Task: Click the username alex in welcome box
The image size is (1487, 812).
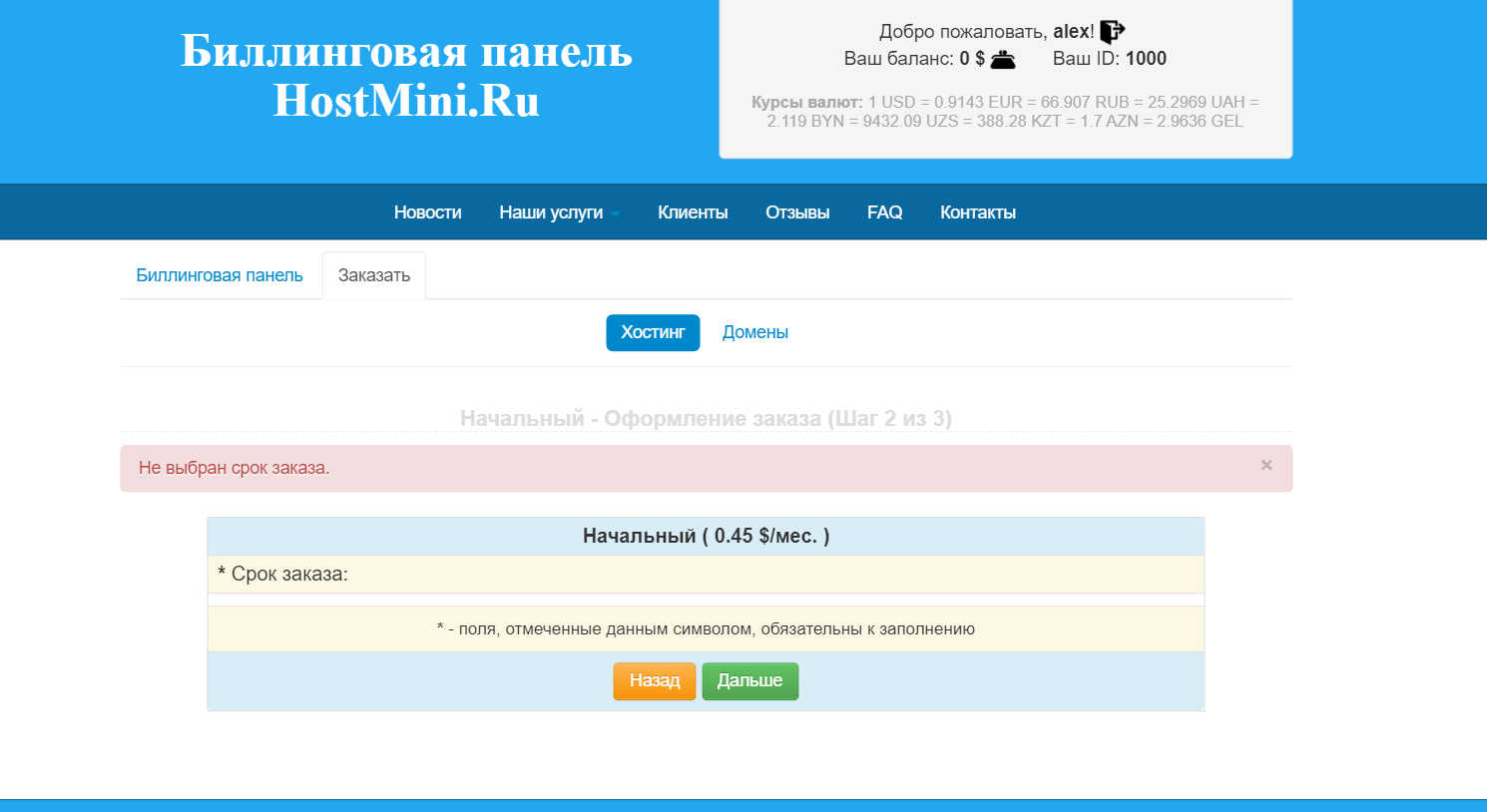Action: (1072, 32)
